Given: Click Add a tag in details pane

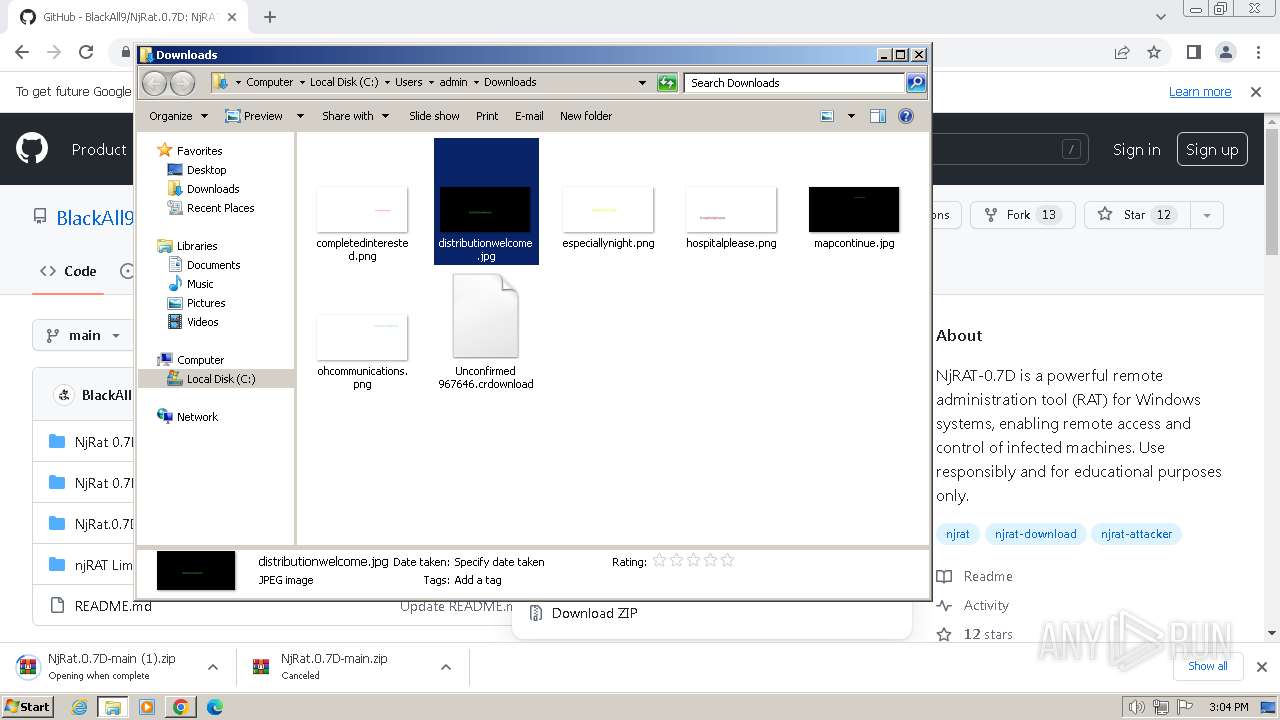Looking at the screenshot, I should (478, 580).
